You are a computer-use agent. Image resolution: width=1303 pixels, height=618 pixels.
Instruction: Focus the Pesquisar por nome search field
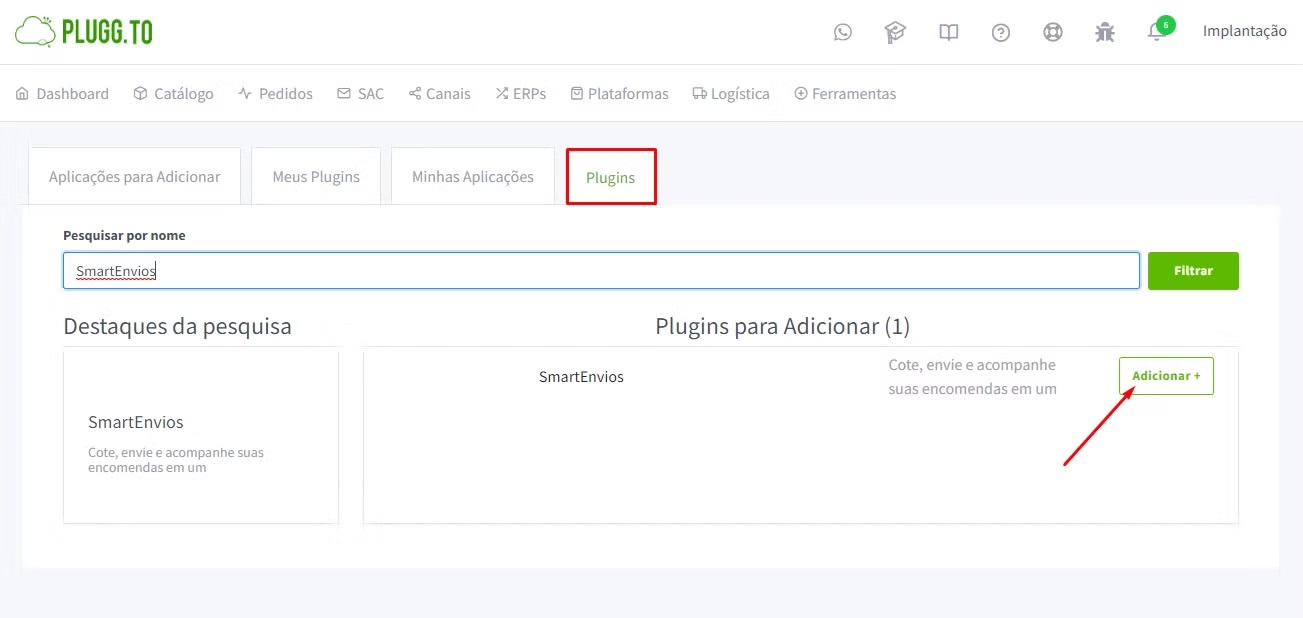coord(601,271)
